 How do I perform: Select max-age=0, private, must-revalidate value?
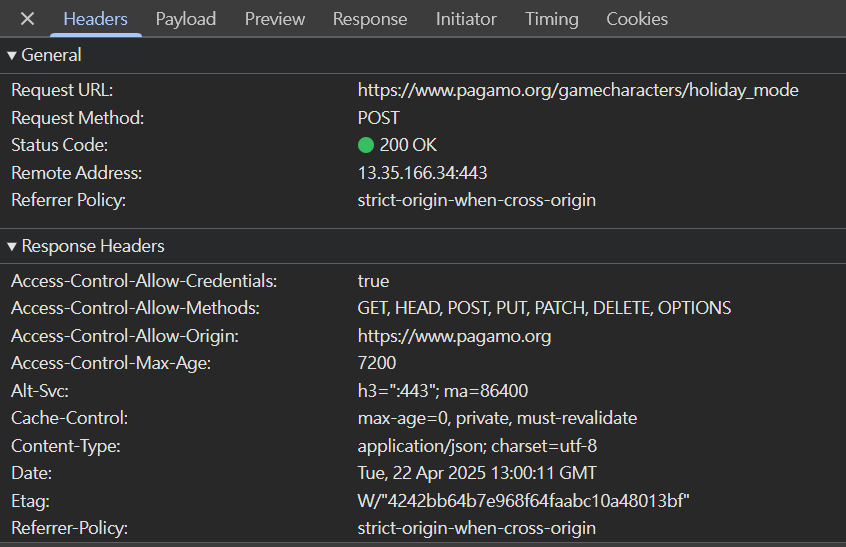click(x=497, y=418)
